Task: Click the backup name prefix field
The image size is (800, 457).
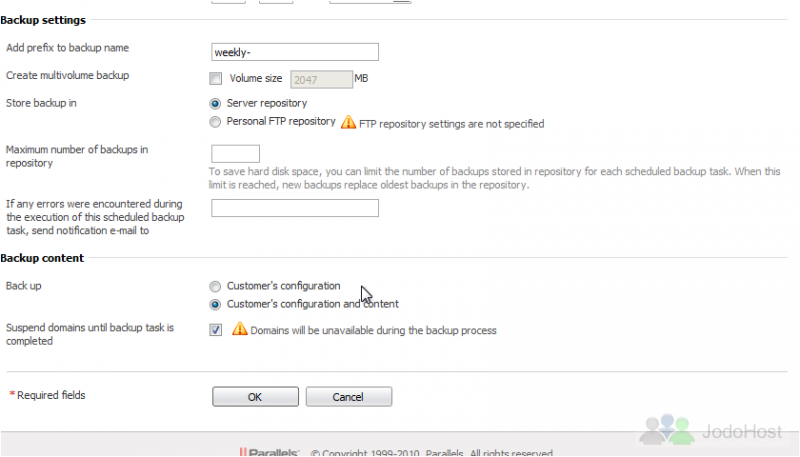Action: tap(295, 52)
